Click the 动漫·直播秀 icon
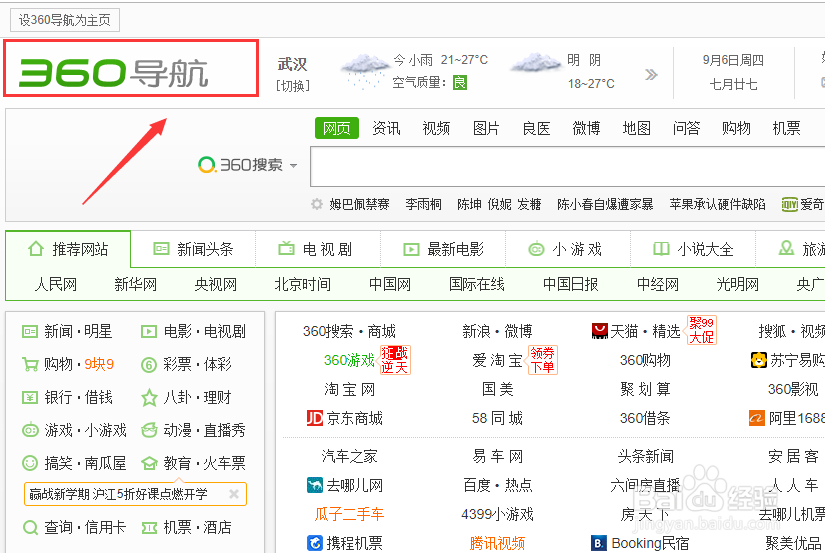Viewport: 825px width, 553px height. [x=149, y=430]
